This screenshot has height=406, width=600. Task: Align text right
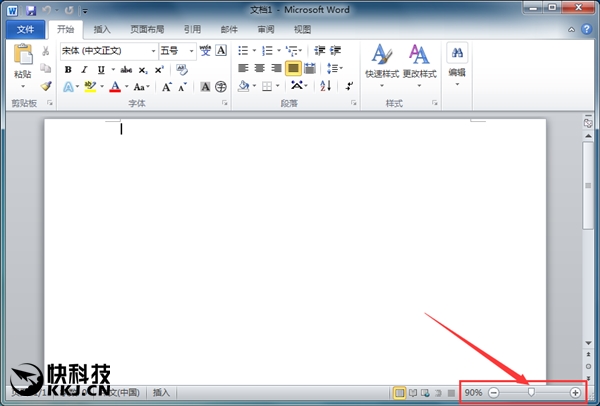276,68
